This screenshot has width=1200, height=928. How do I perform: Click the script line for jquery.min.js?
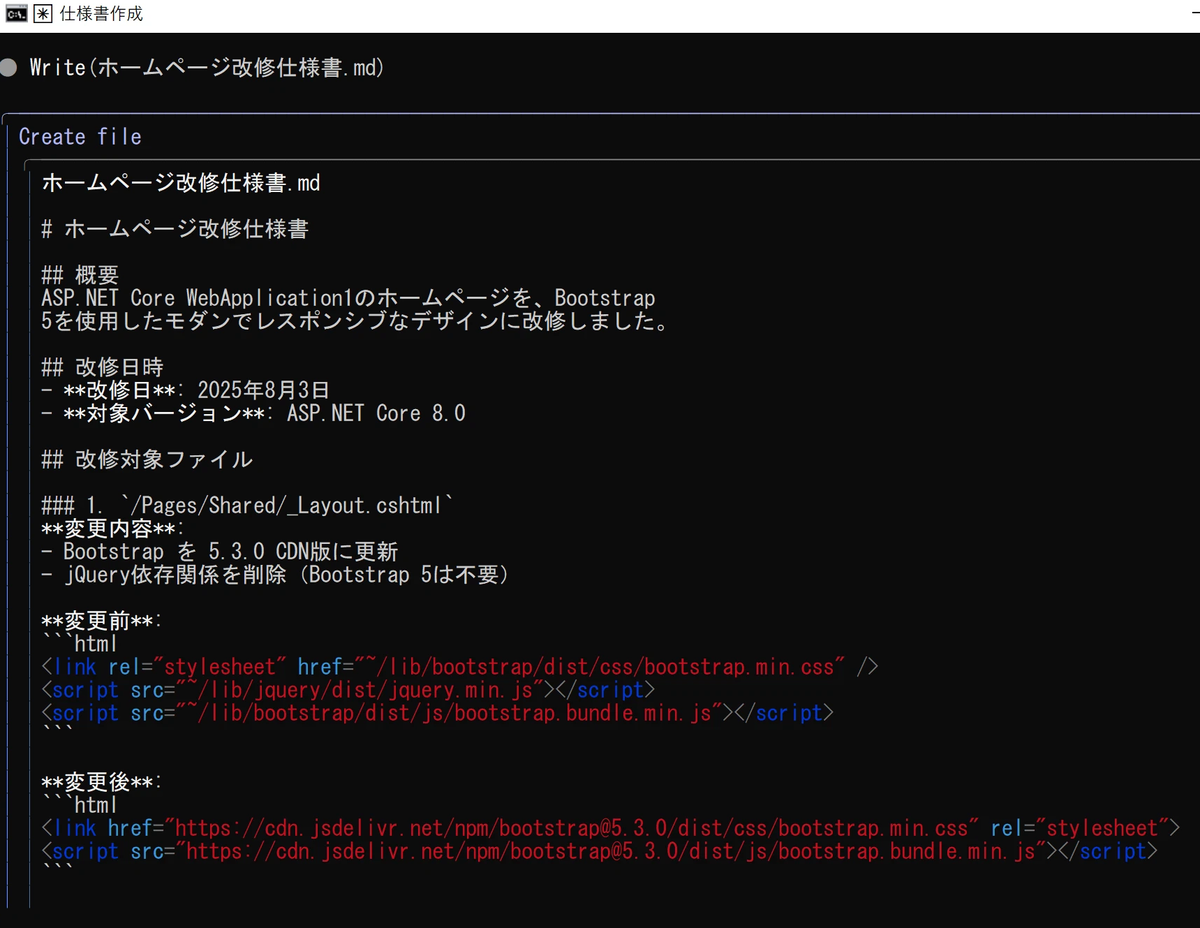tap(348, 689)
